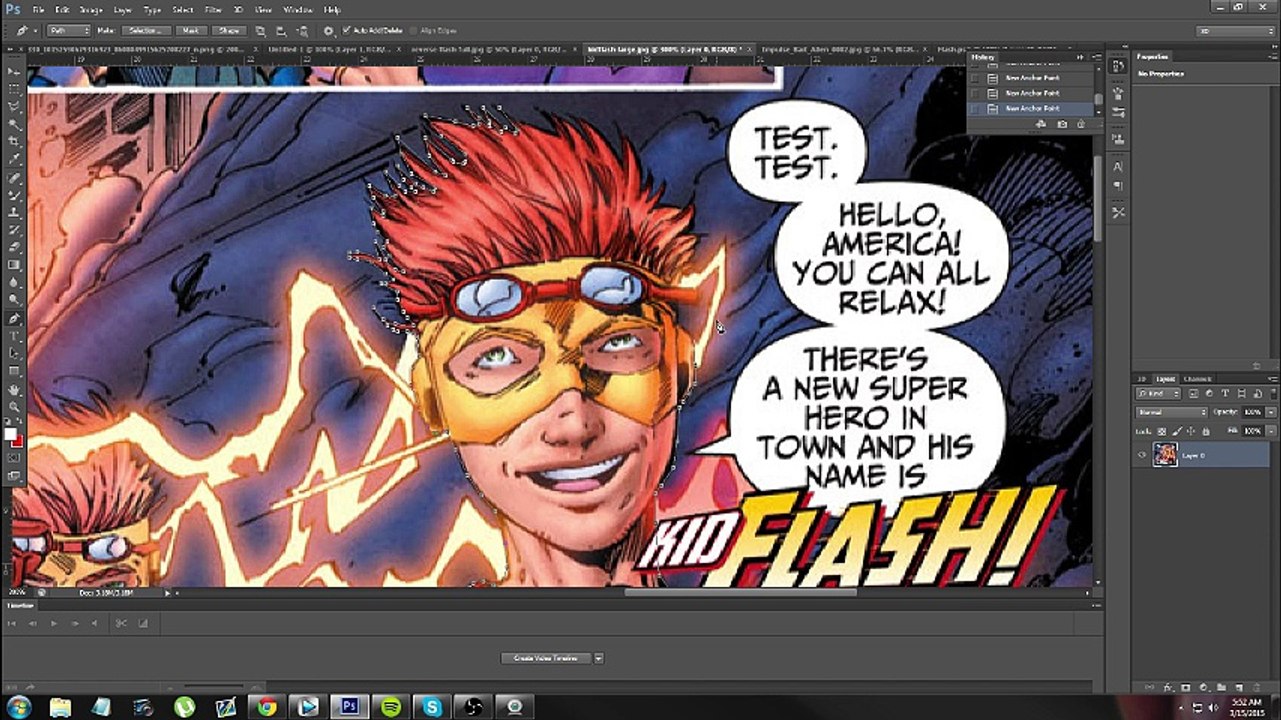Select the Lasso tool
The width and height of the screenshot is (1281, 720).
[14, 106]
